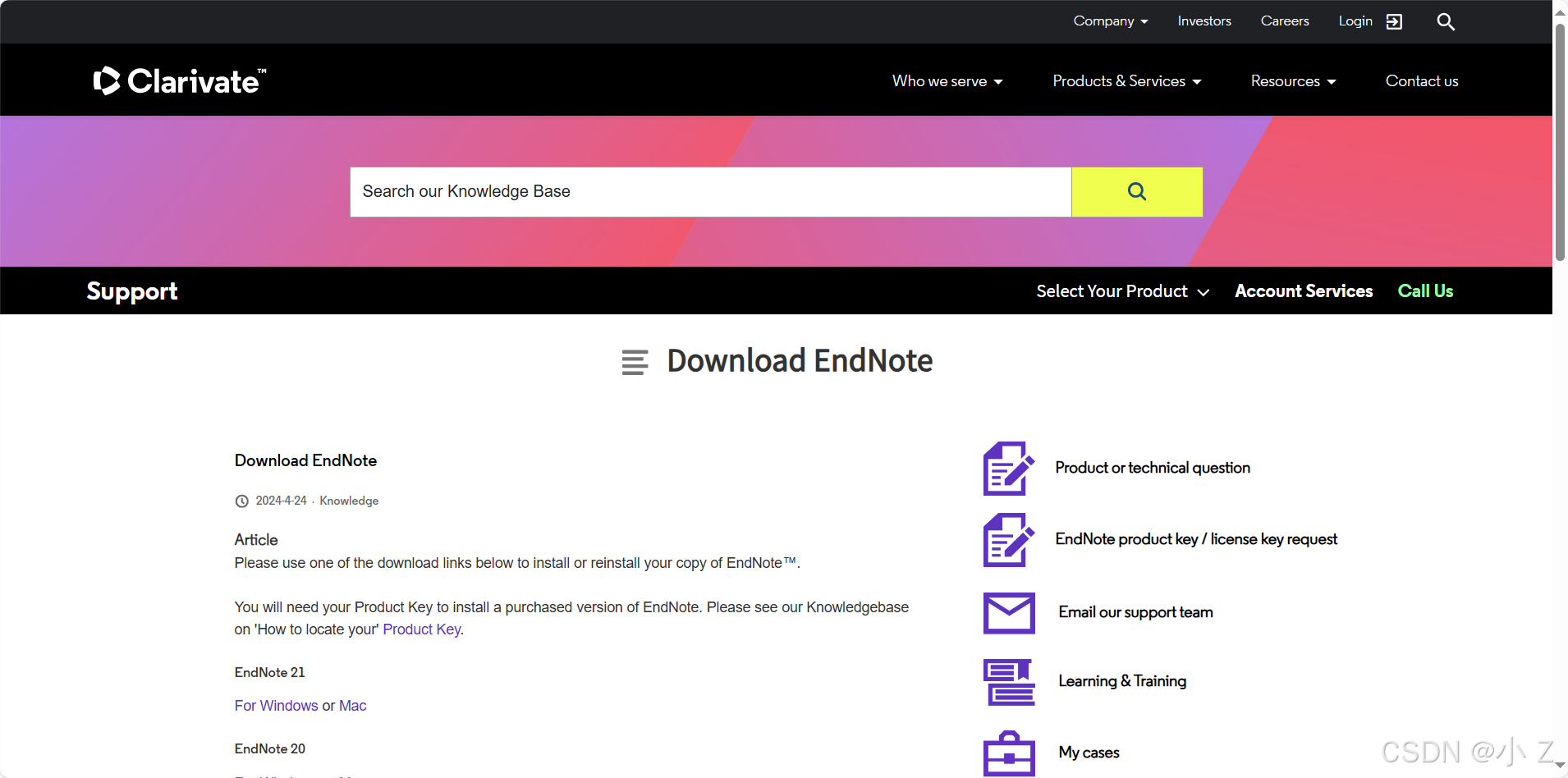The image size is (1568, 778).
Task: Click the clock icon beside 2024-4-24
Action: (242, 501)
